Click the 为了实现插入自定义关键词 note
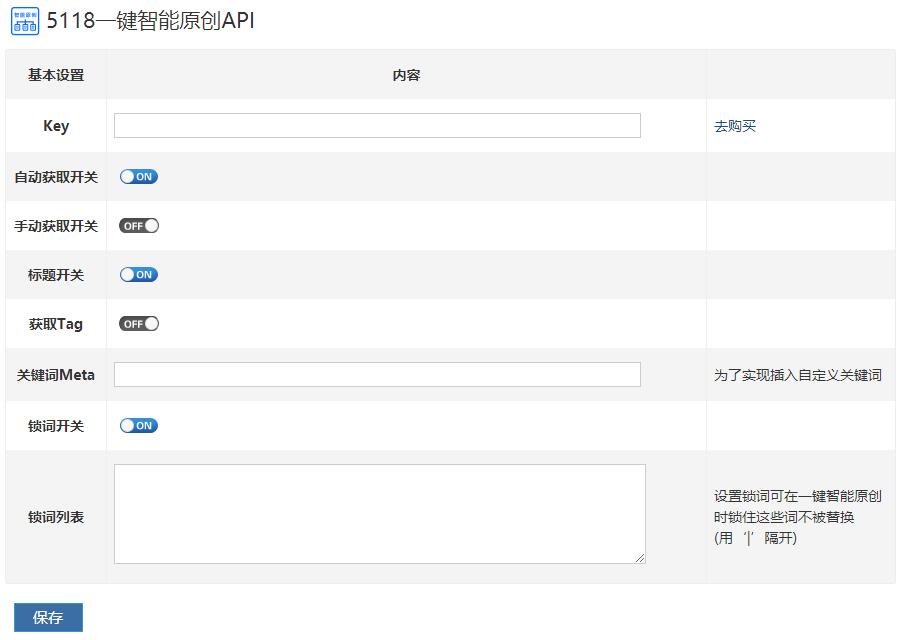The width and height of the screenshot is (901, 640). 798,375
